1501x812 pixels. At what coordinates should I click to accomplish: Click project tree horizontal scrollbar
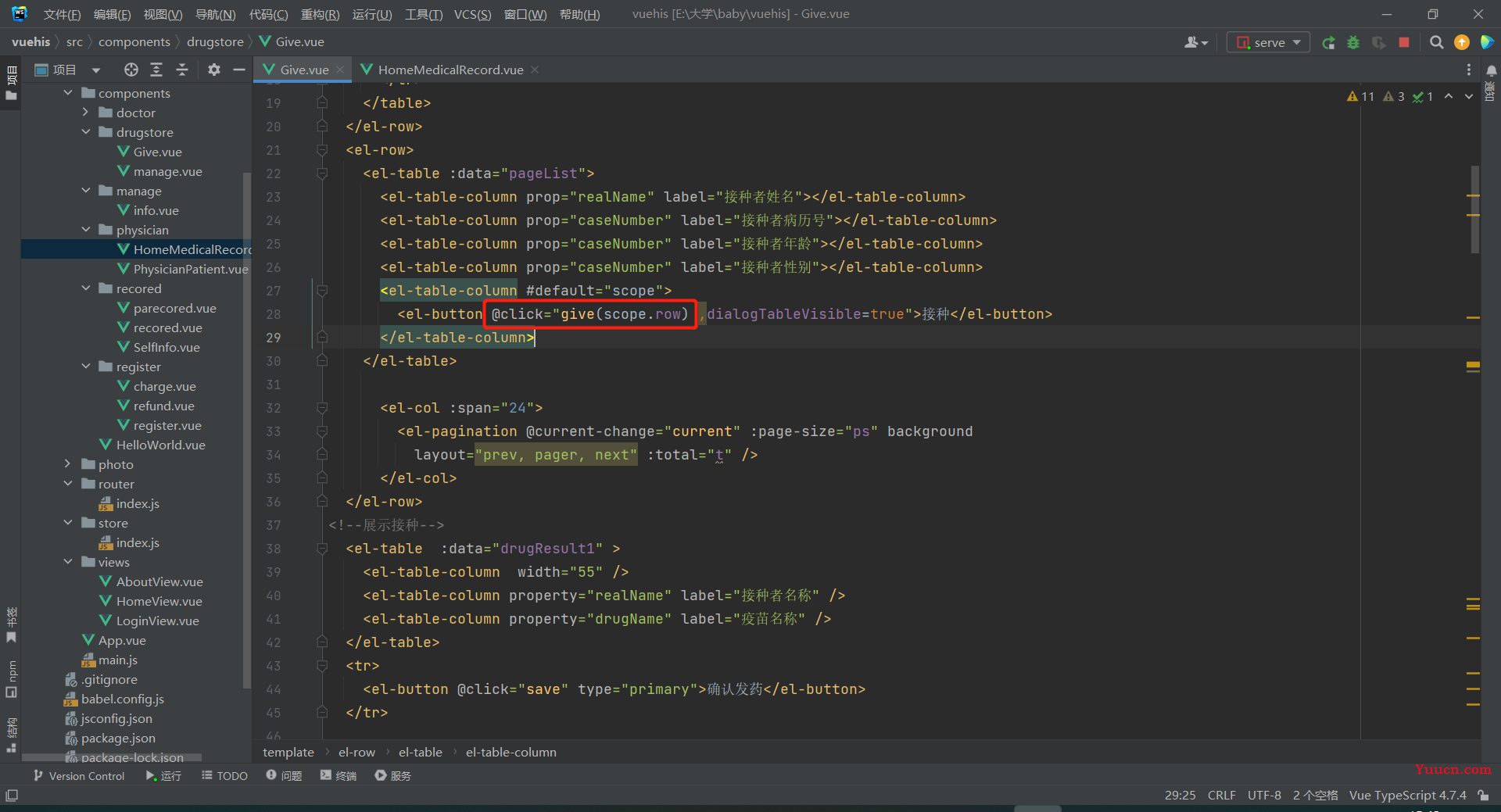(x=112, y=757)
